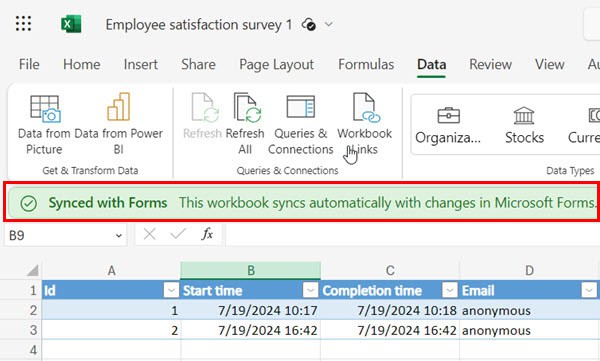Viewport: 600px width, 361px height.
Task: Select the Stocks data type
Action: tap(524, 125)
